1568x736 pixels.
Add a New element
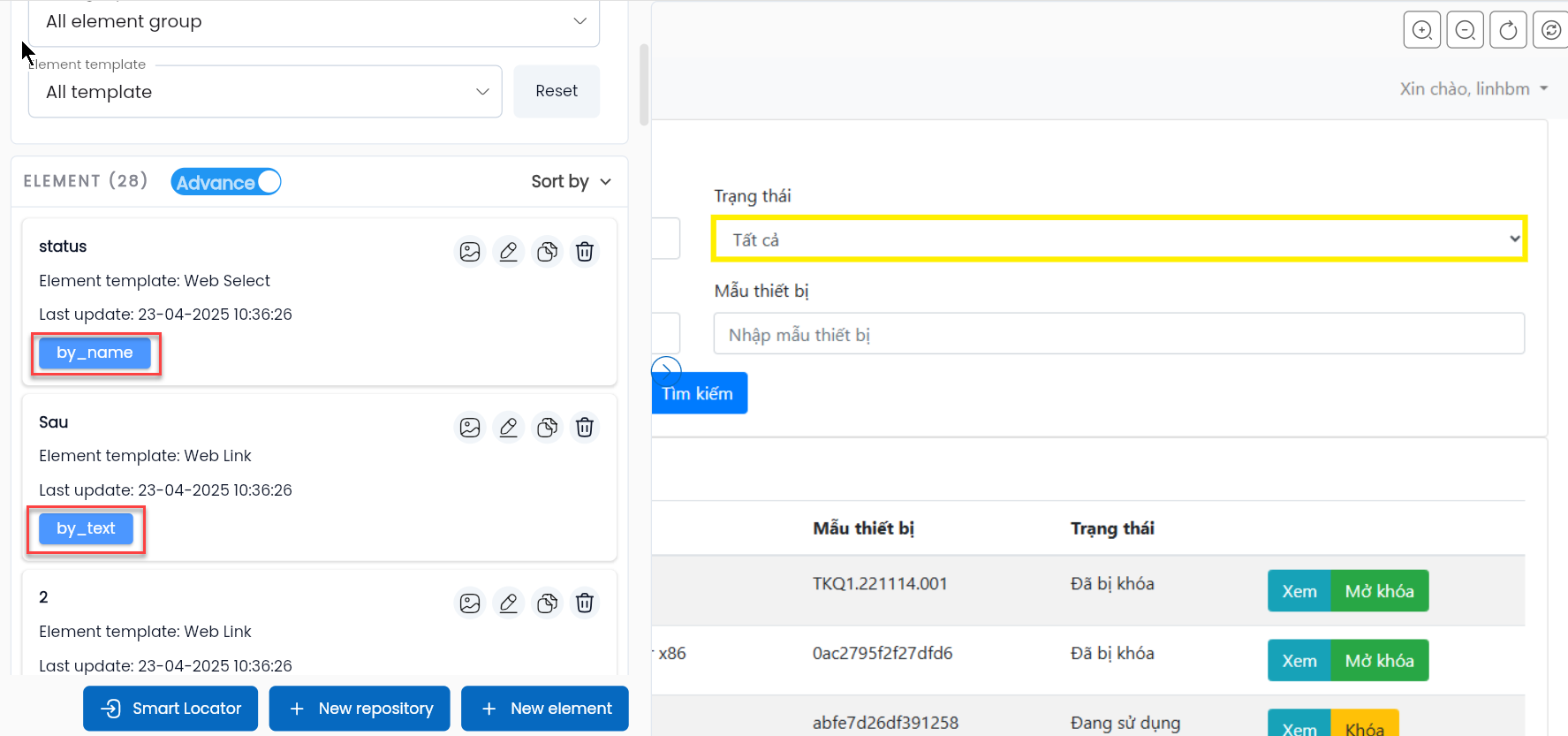click(545, 709)
